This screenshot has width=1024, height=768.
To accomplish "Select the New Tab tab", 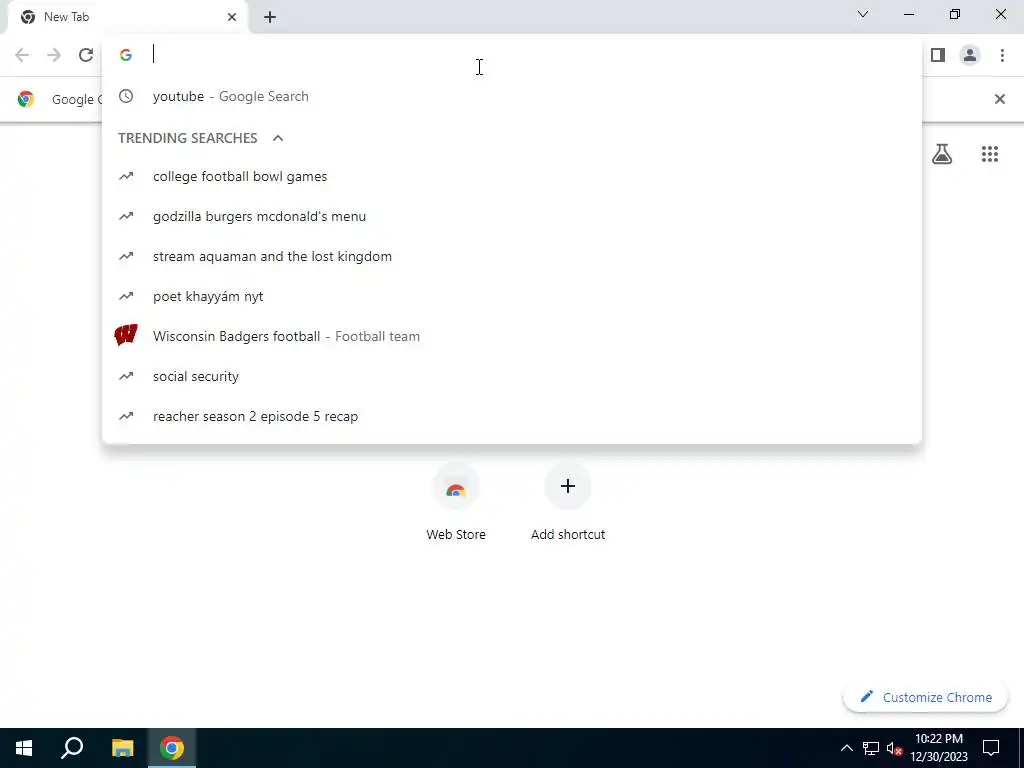I will pos(128,17).
